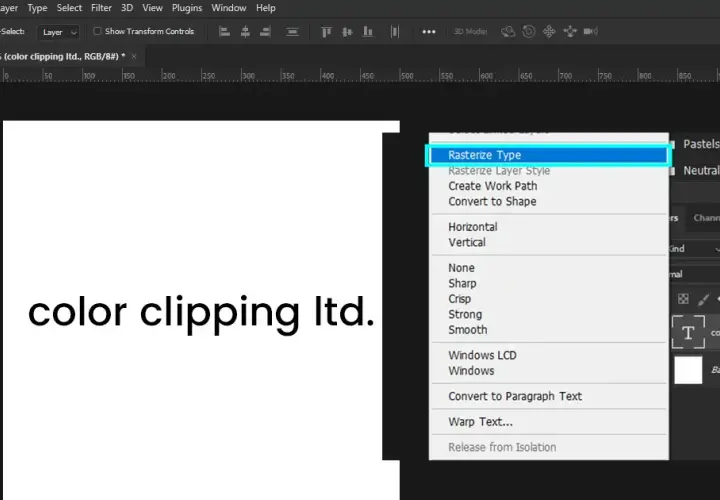Image resolution: width=720 pixels, height=500 pixels.
Task: Open the Auto-Select Layer dropdown
Action: (58, 32)
